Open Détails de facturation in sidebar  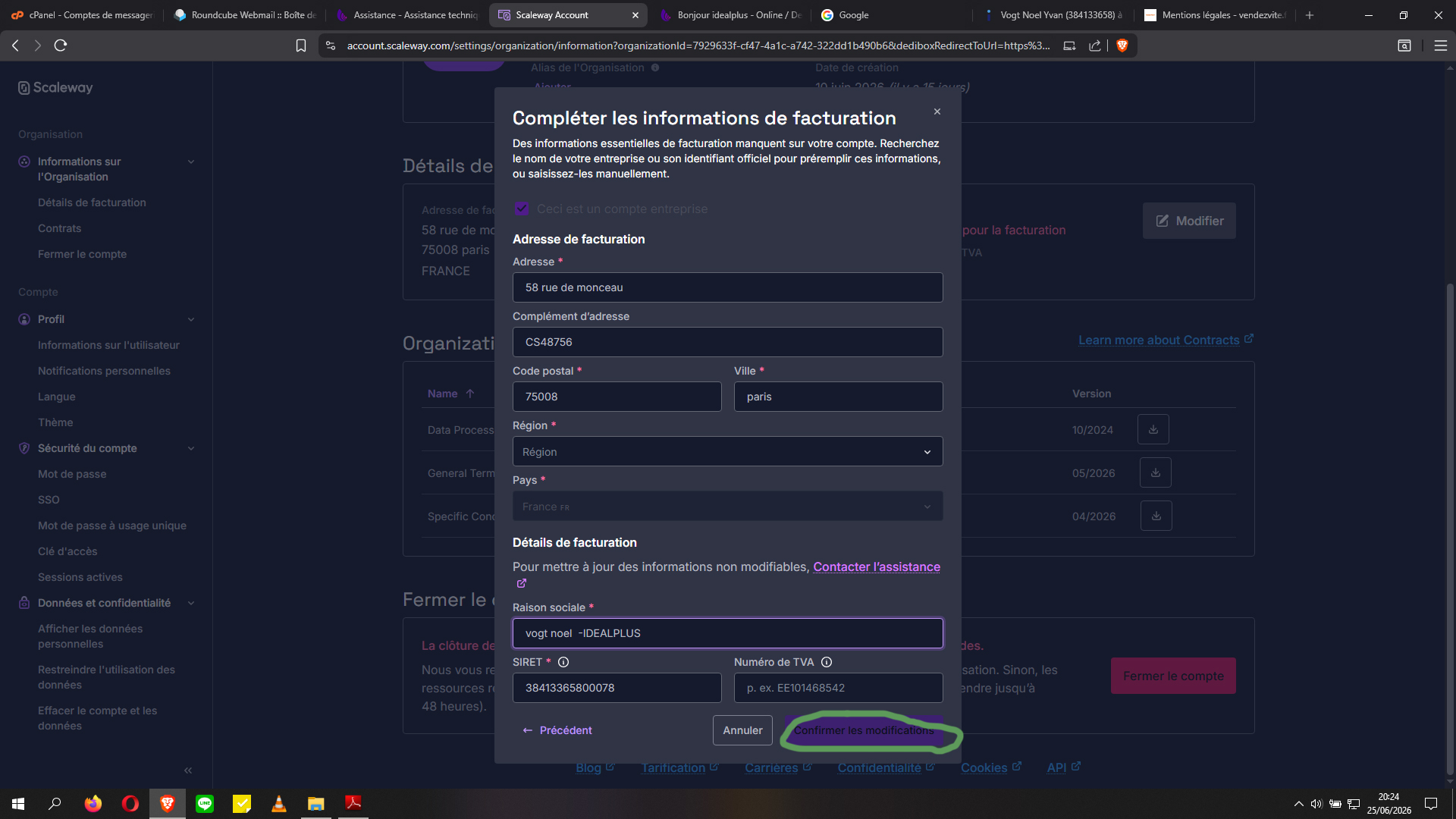[92, 202]
